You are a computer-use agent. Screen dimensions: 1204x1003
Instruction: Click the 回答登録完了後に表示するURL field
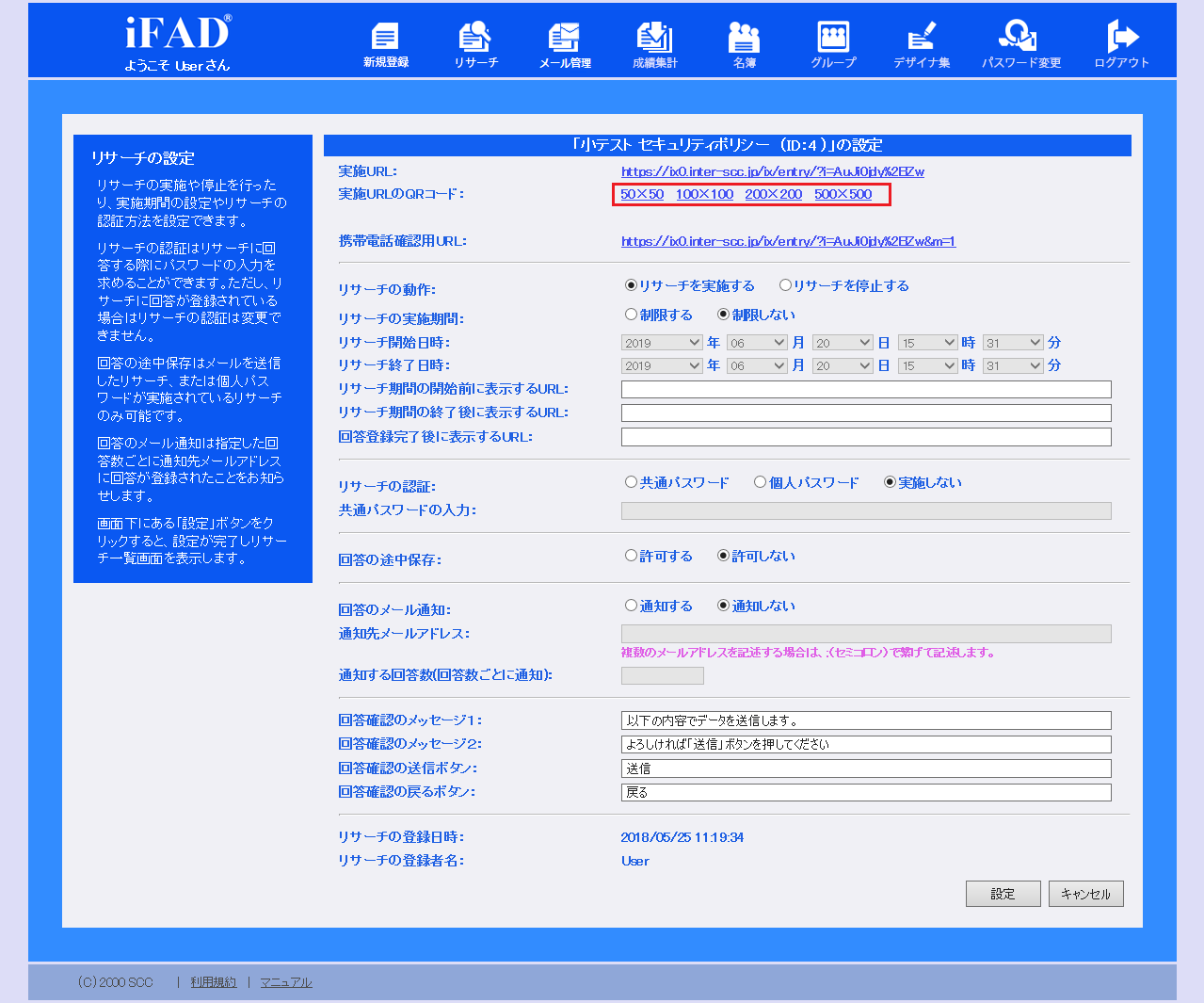click(x=866, y=437)
